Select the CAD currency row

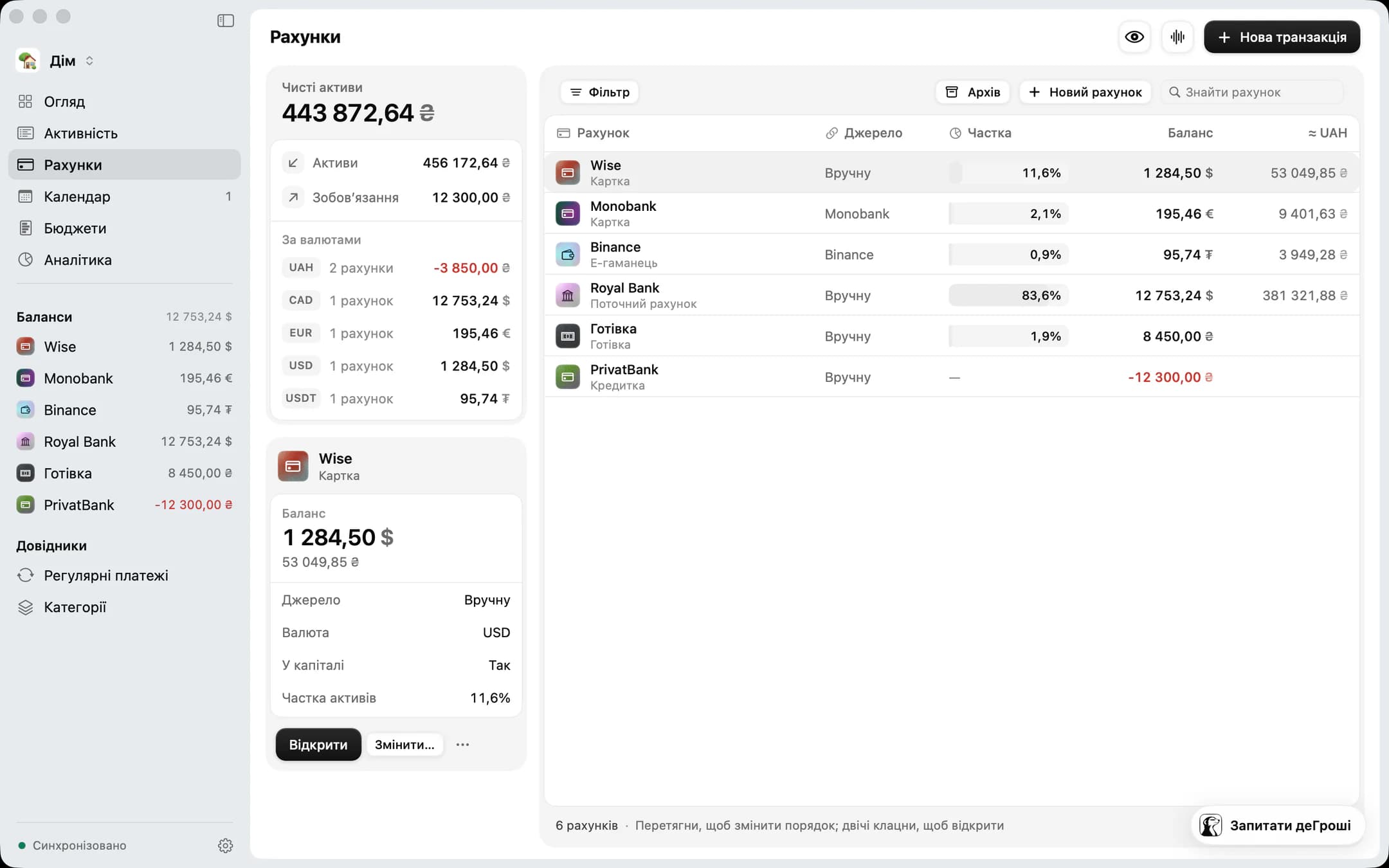pyautogui.click(x=396, y=300)
